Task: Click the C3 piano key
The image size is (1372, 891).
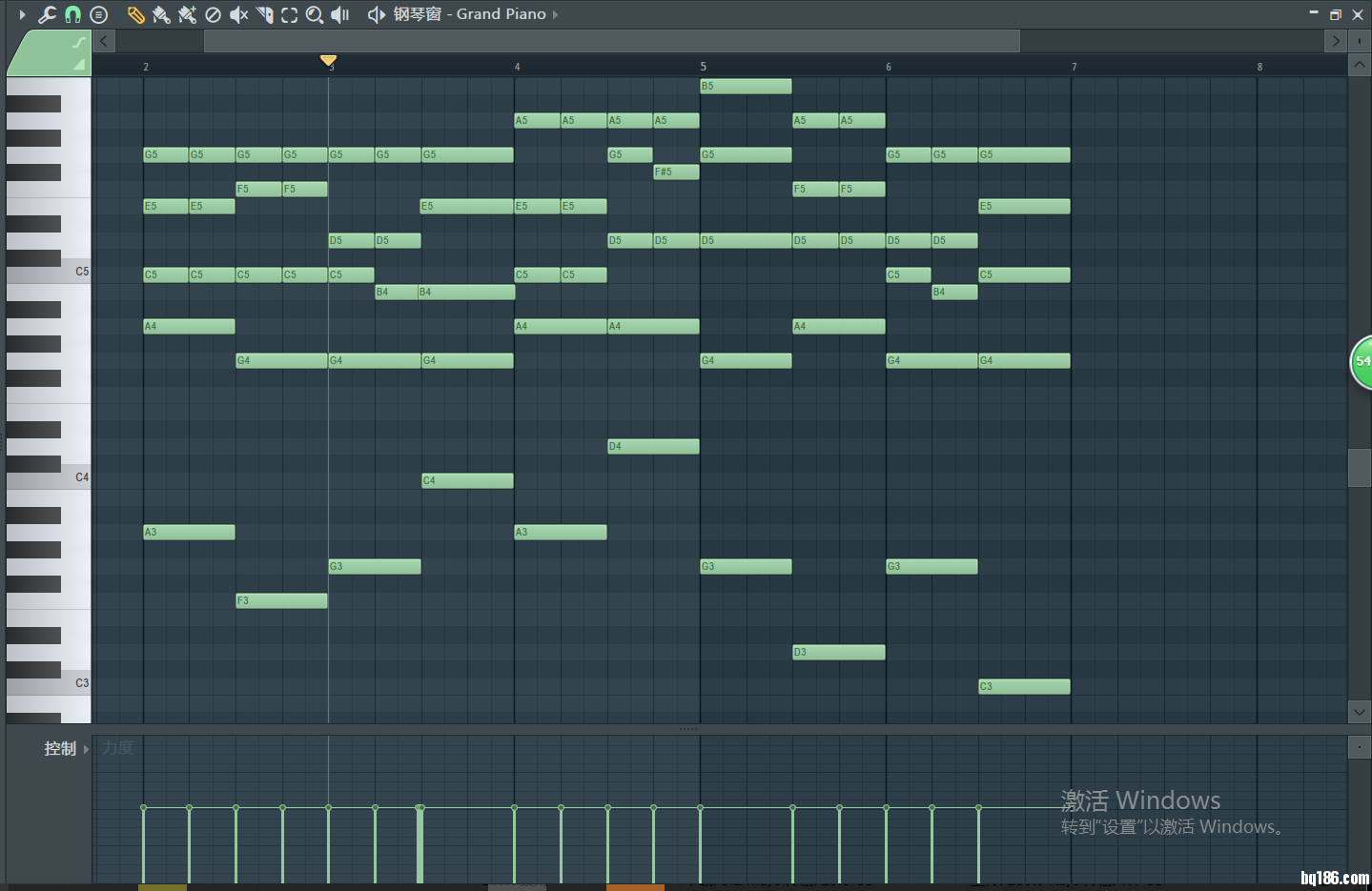Action: tap(49, 685)
